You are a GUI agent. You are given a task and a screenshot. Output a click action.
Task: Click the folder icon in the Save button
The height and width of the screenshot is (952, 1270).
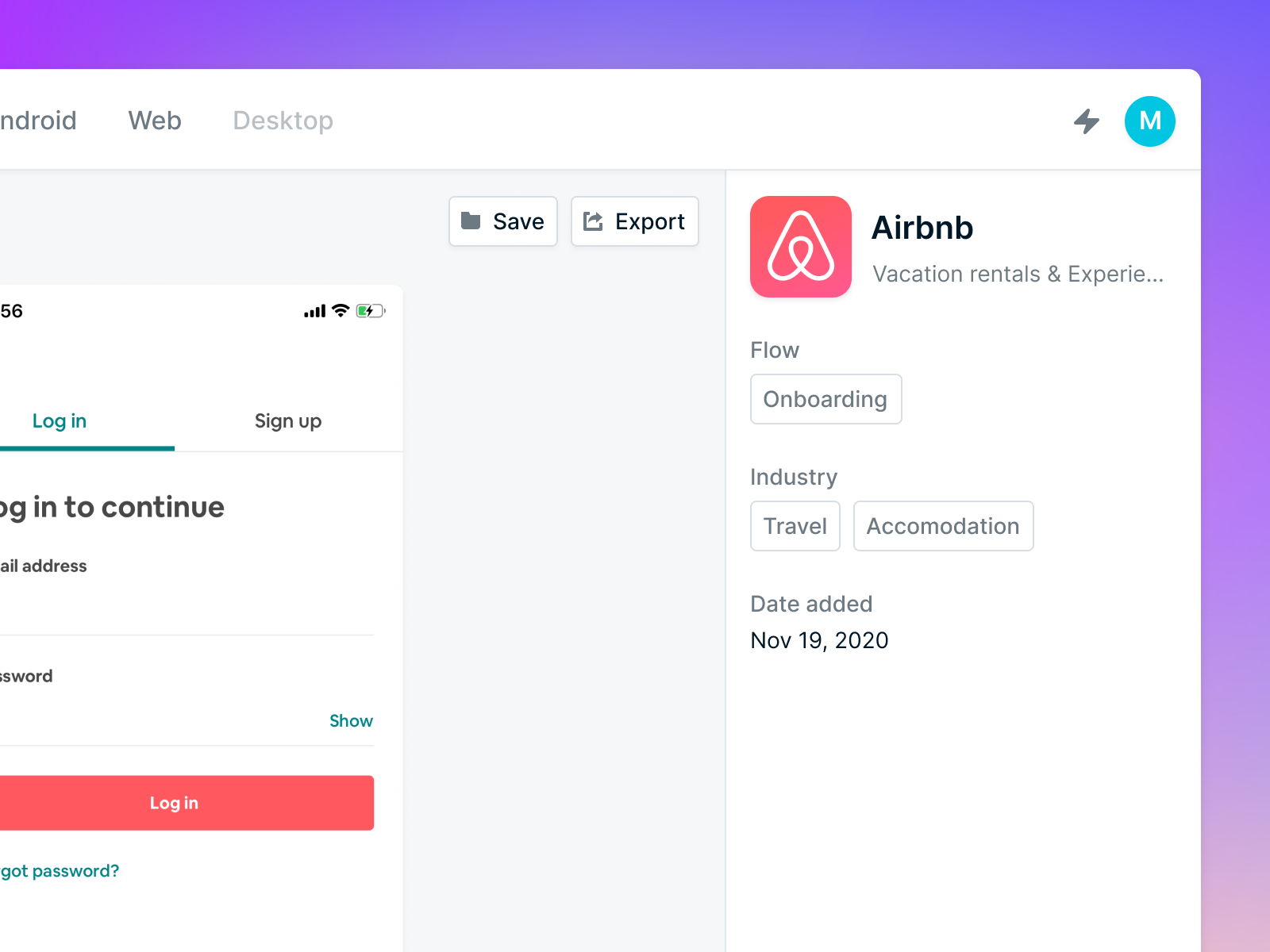coord(471,221)
